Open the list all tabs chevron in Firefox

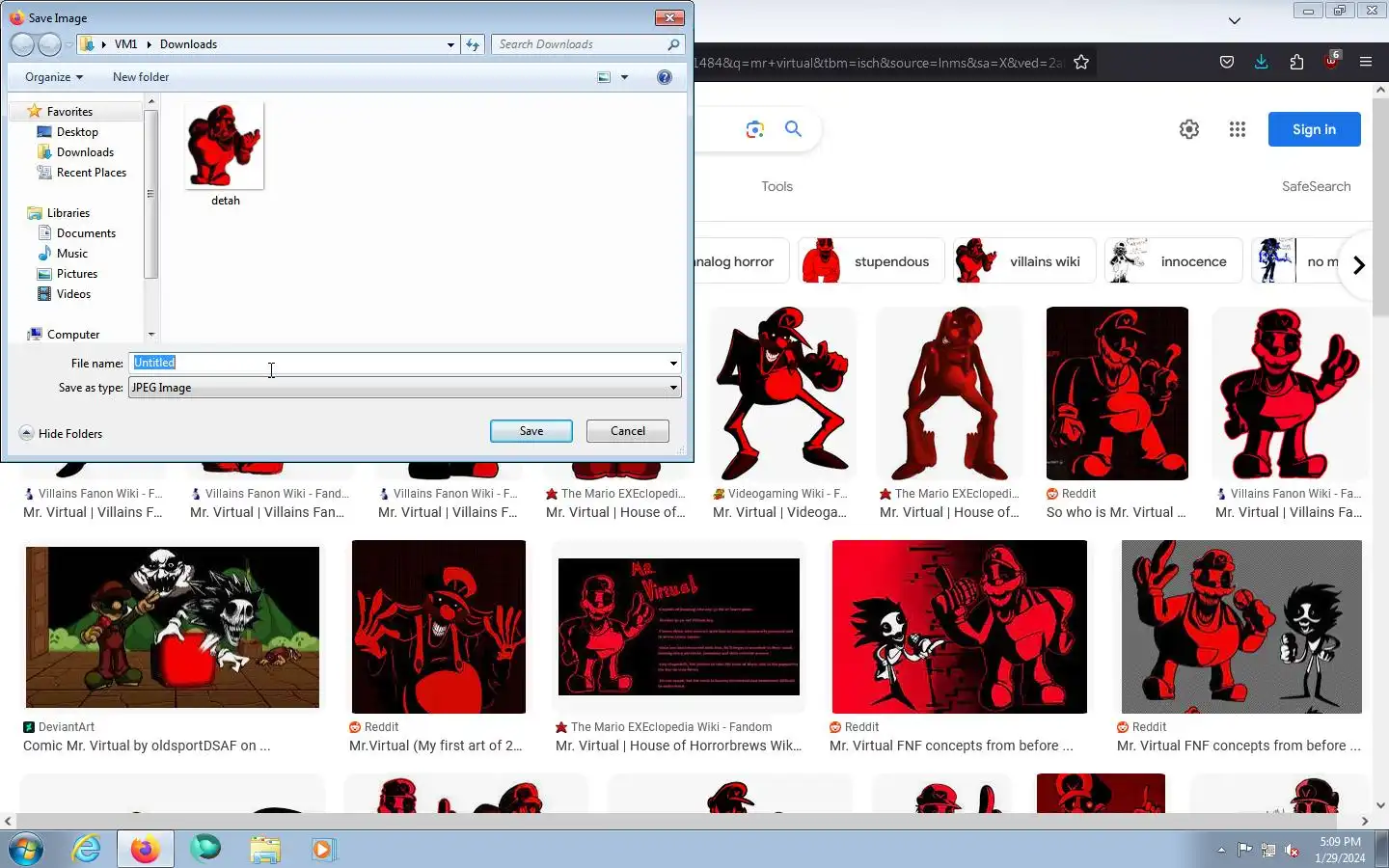(1235, 20)
